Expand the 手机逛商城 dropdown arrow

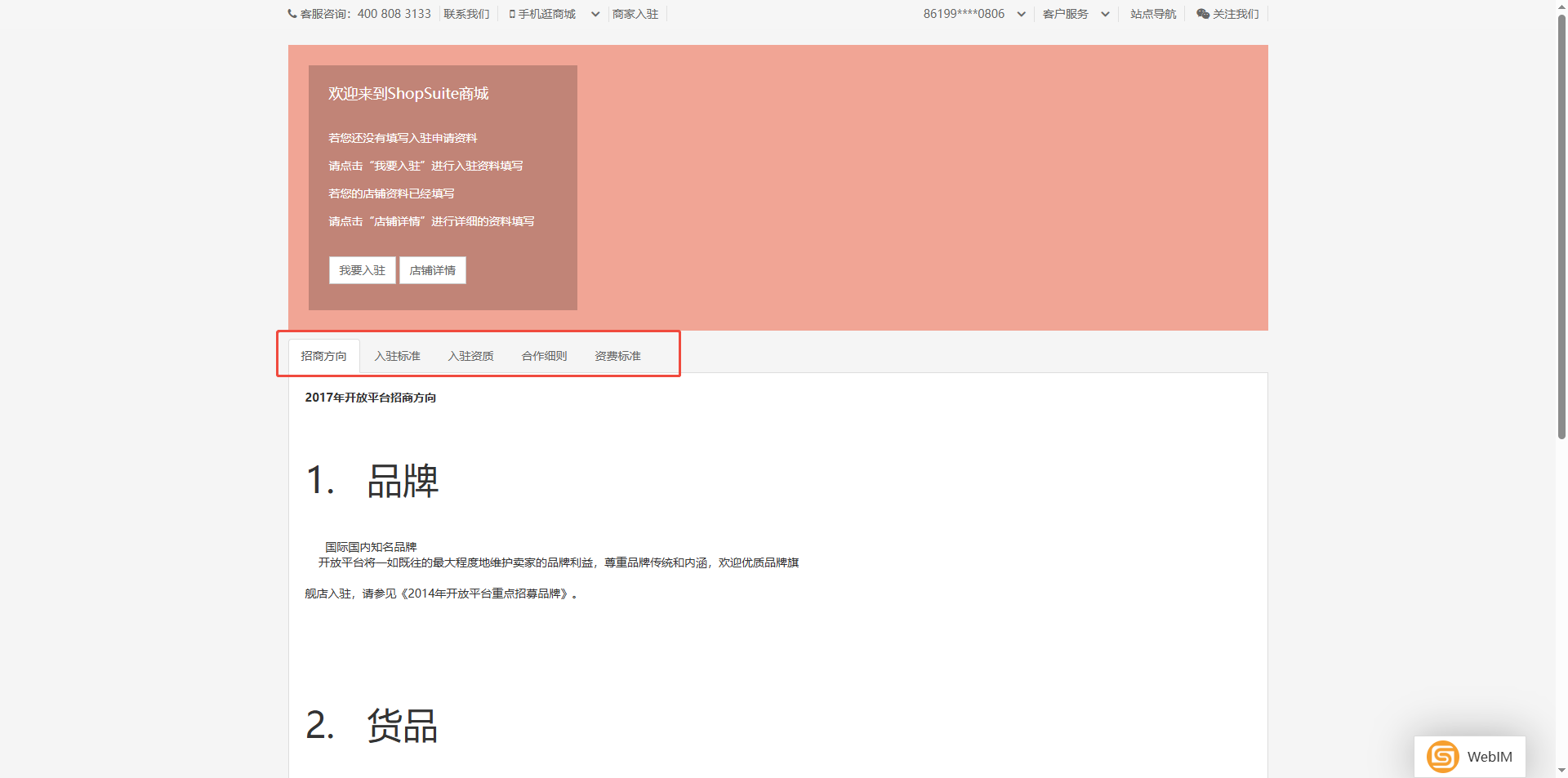tap(595, 14)
